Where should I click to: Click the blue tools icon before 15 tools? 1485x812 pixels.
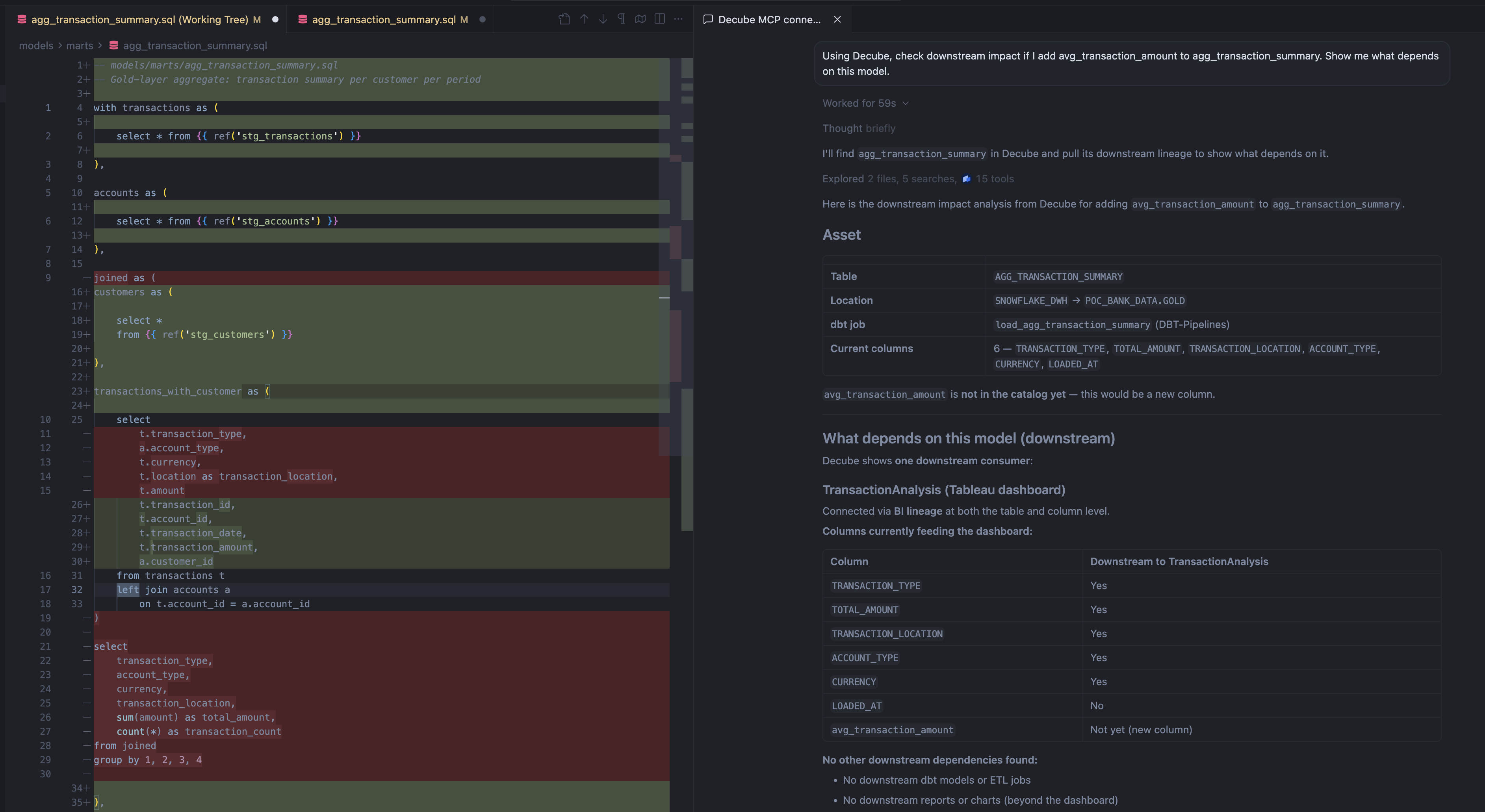coord(967,179)
